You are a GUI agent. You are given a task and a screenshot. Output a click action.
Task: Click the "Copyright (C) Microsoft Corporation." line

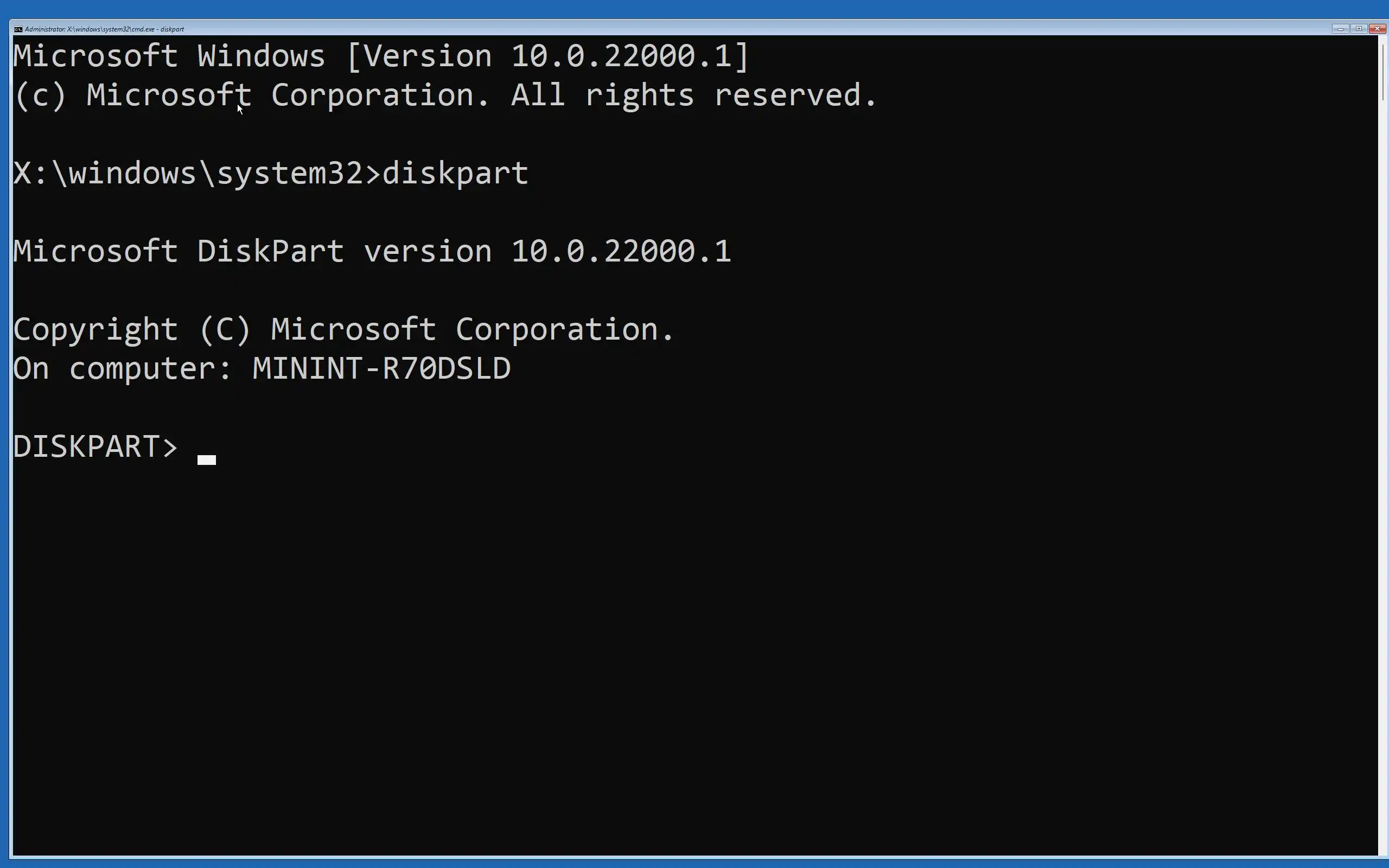click(x=344, y=329)
